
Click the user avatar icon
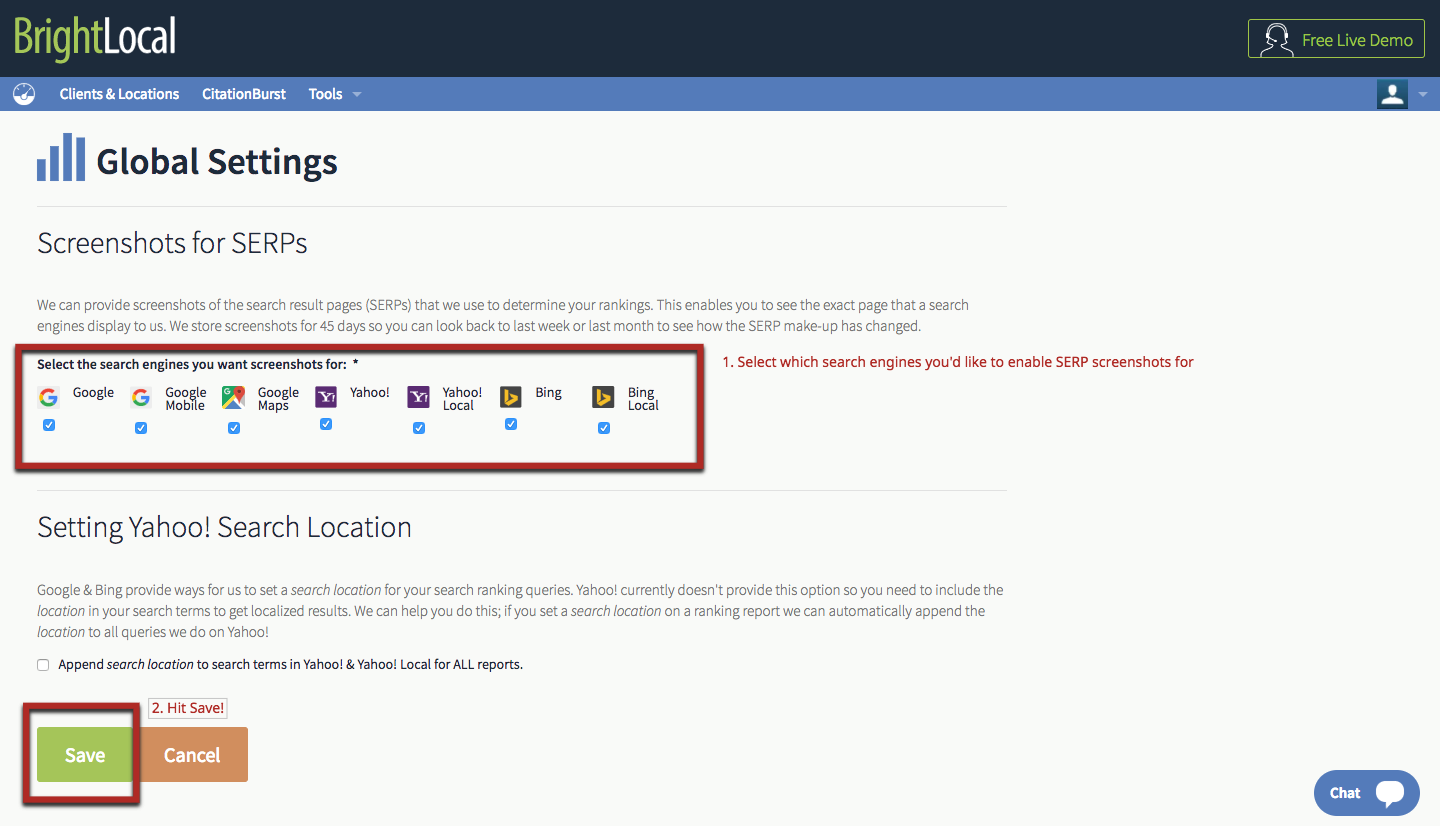point(1392,94)
